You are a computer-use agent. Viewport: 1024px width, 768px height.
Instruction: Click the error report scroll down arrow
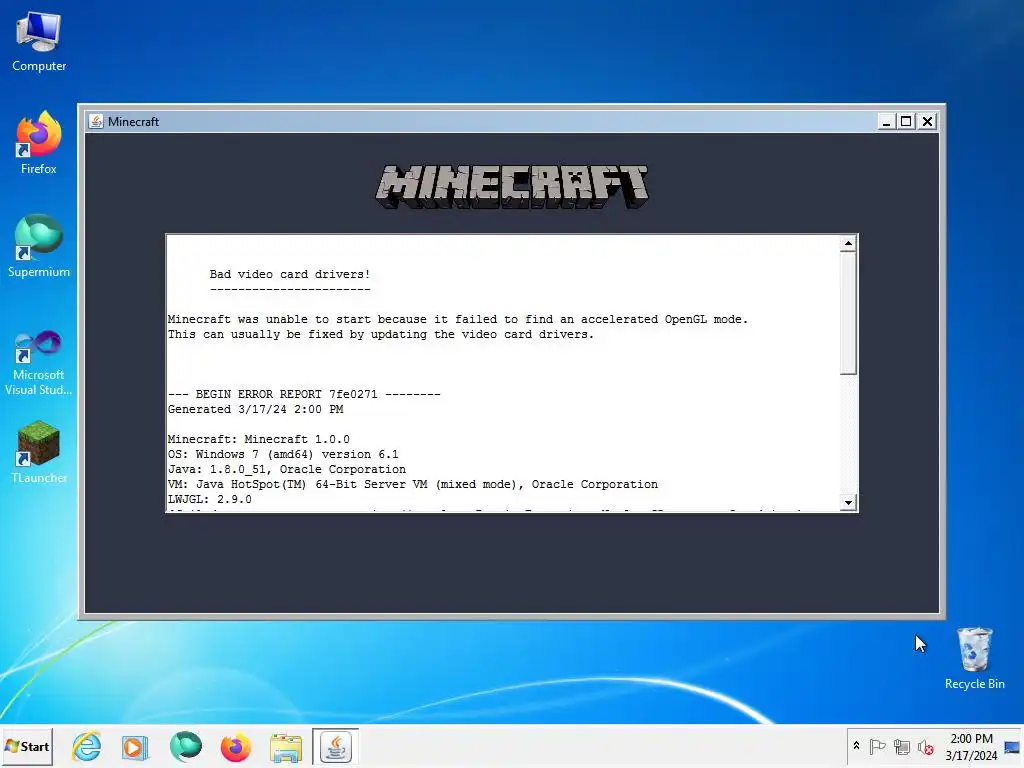(848, 502)
